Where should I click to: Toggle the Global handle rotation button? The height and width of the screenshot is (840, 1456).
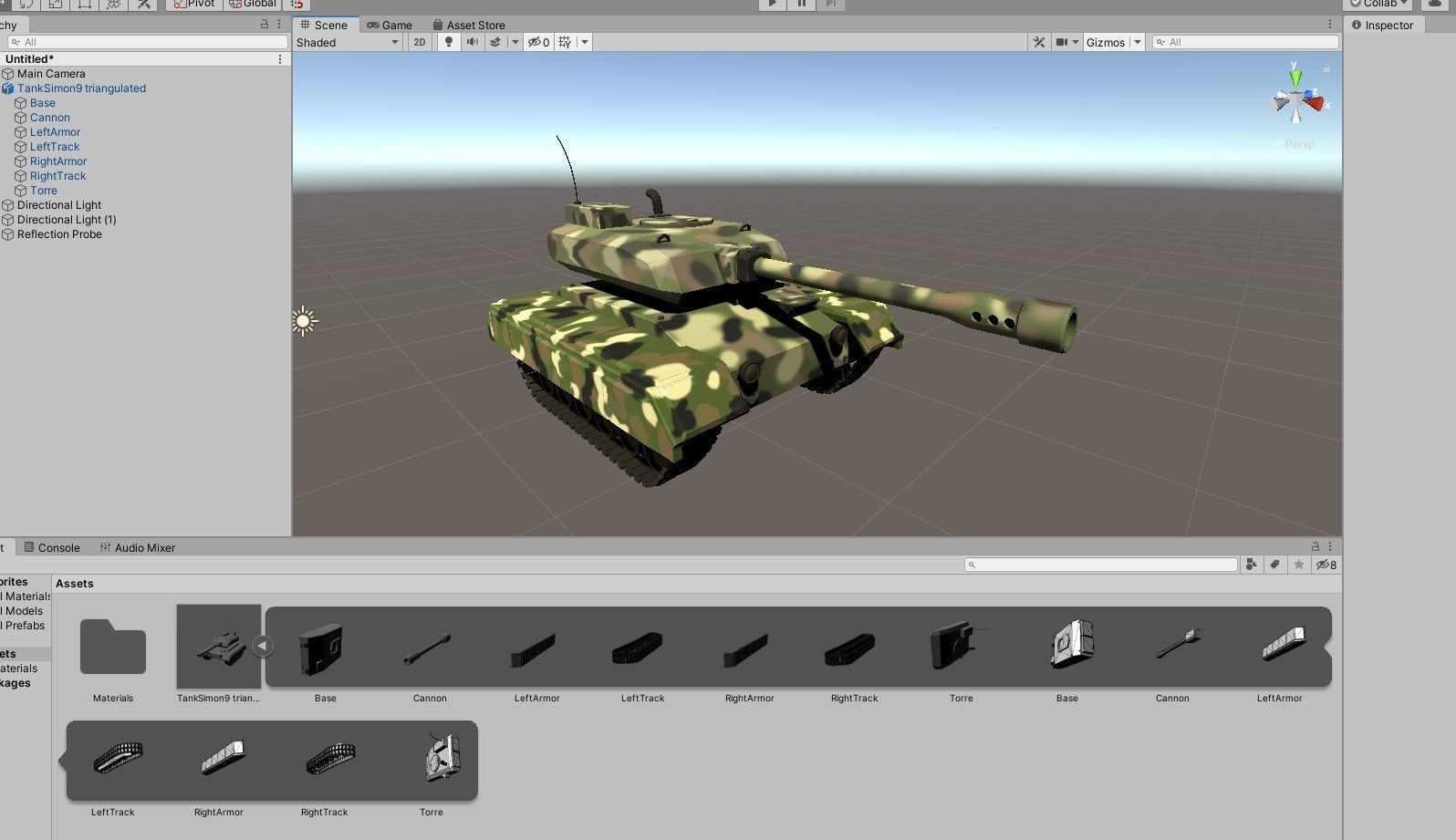click(251, 4)
